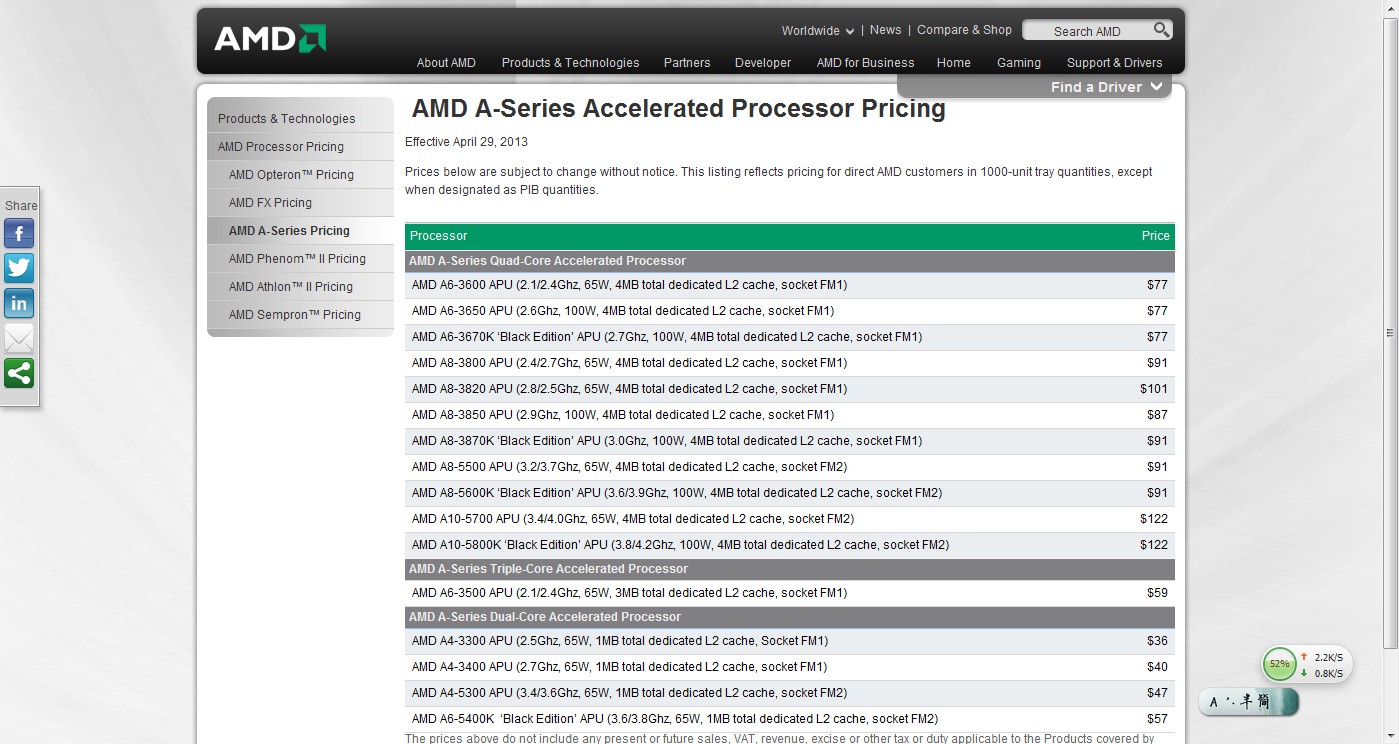Click the email share envelope icon

pyautogui.click(x=19, y=338)
